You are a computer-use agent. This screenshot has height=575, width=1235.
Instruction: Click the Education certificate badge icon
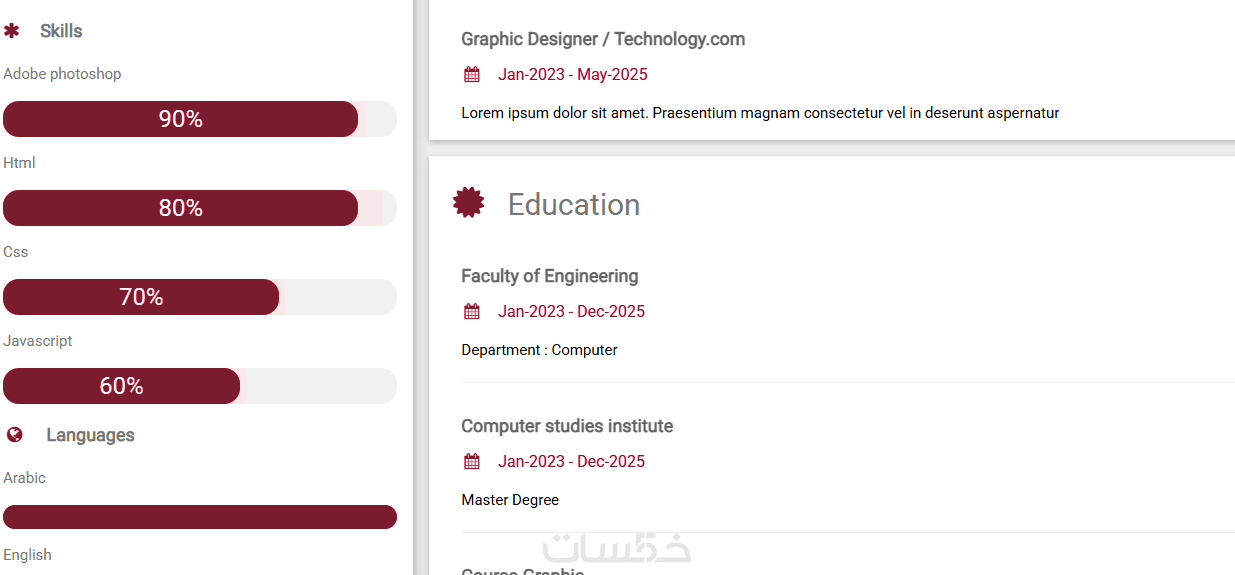tap(468, 203)
